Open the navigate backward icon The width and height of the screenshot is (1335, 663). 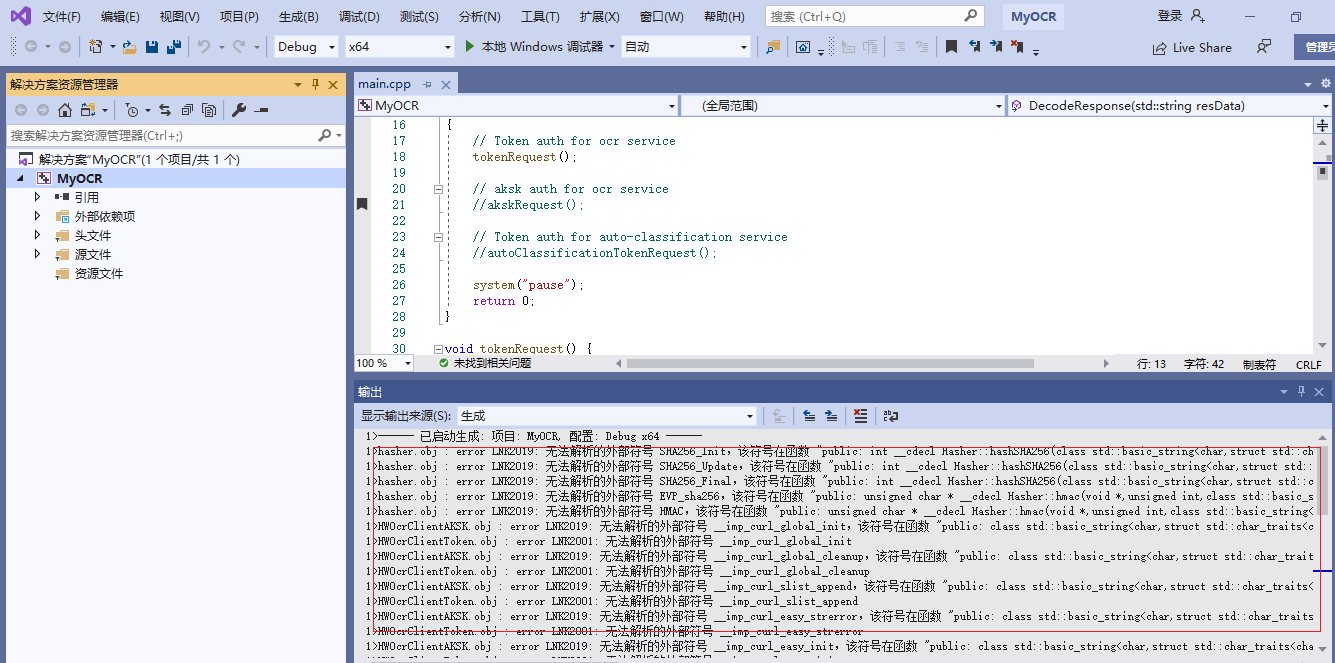[33, 46]
